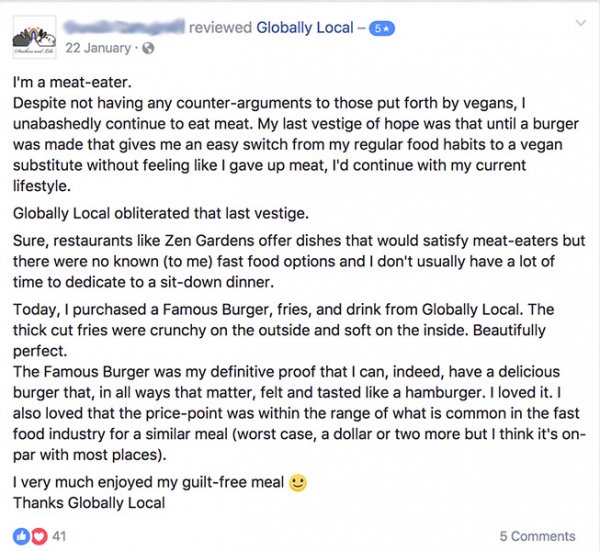
Task: Click the paragraph mentioning Zen Gardens restaurants
Action: [299, 261]
